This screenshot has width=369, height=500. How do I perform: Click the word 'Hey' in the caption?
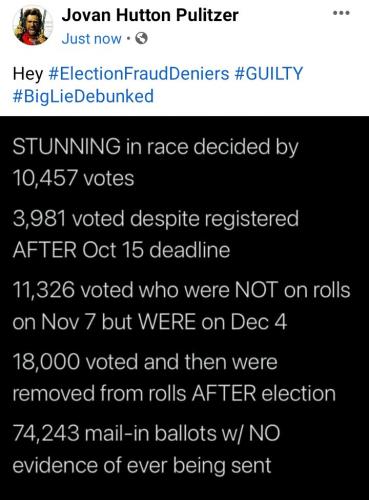point(28,74)
